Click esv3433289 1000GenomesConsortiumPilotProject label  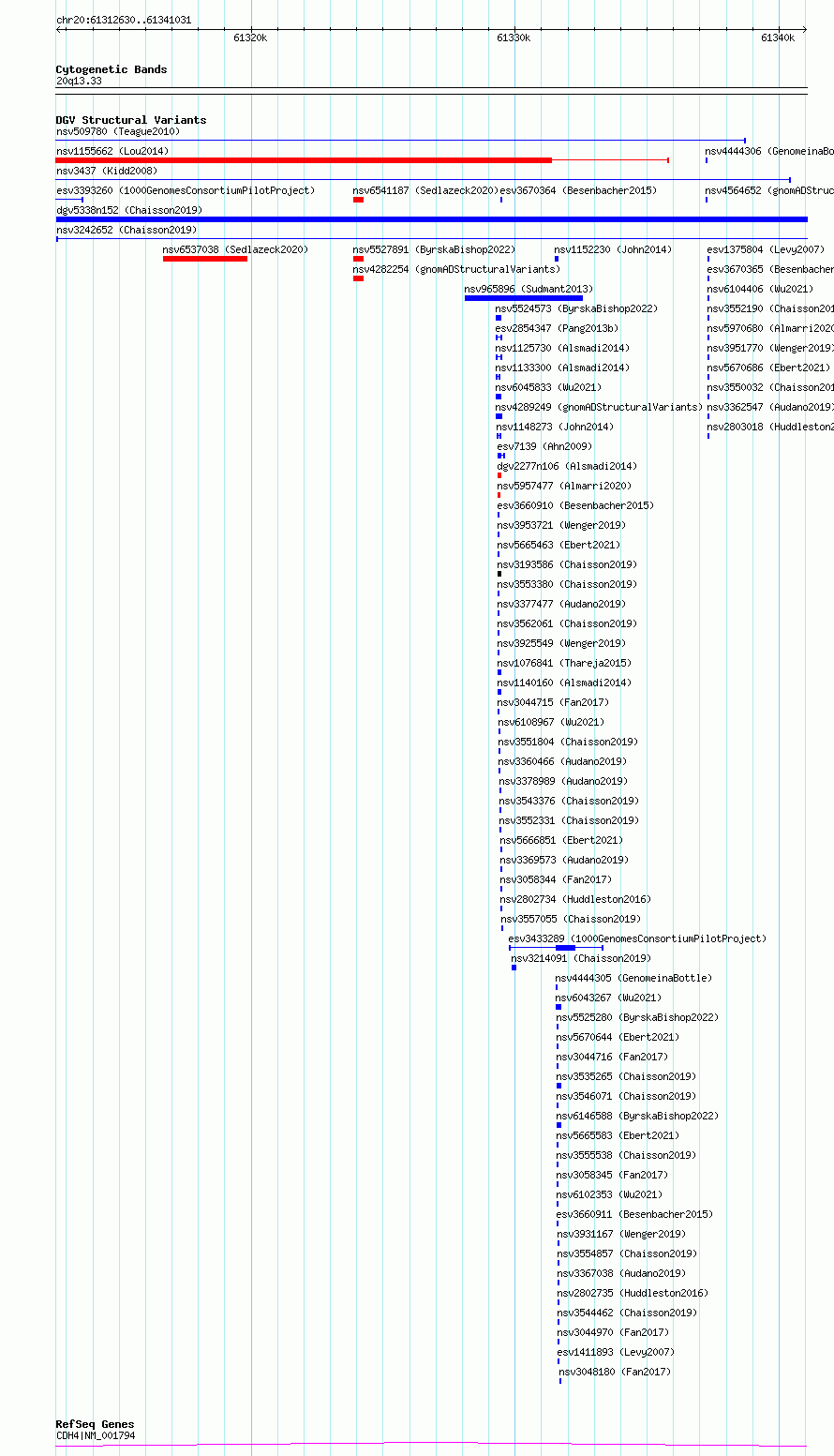637,938
